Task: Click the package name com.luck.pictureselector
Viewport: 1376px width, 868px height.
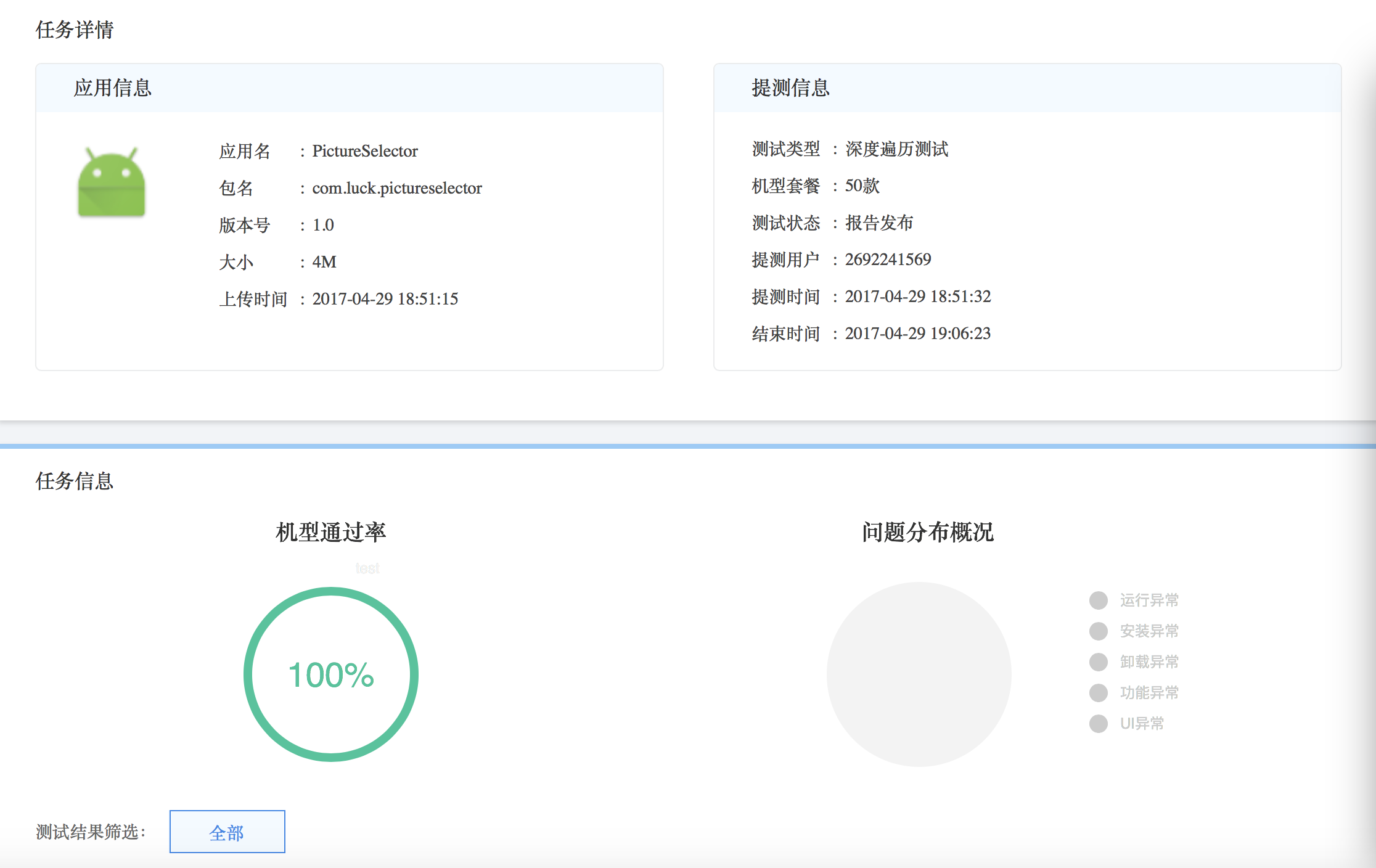Action: coord(397,188)
